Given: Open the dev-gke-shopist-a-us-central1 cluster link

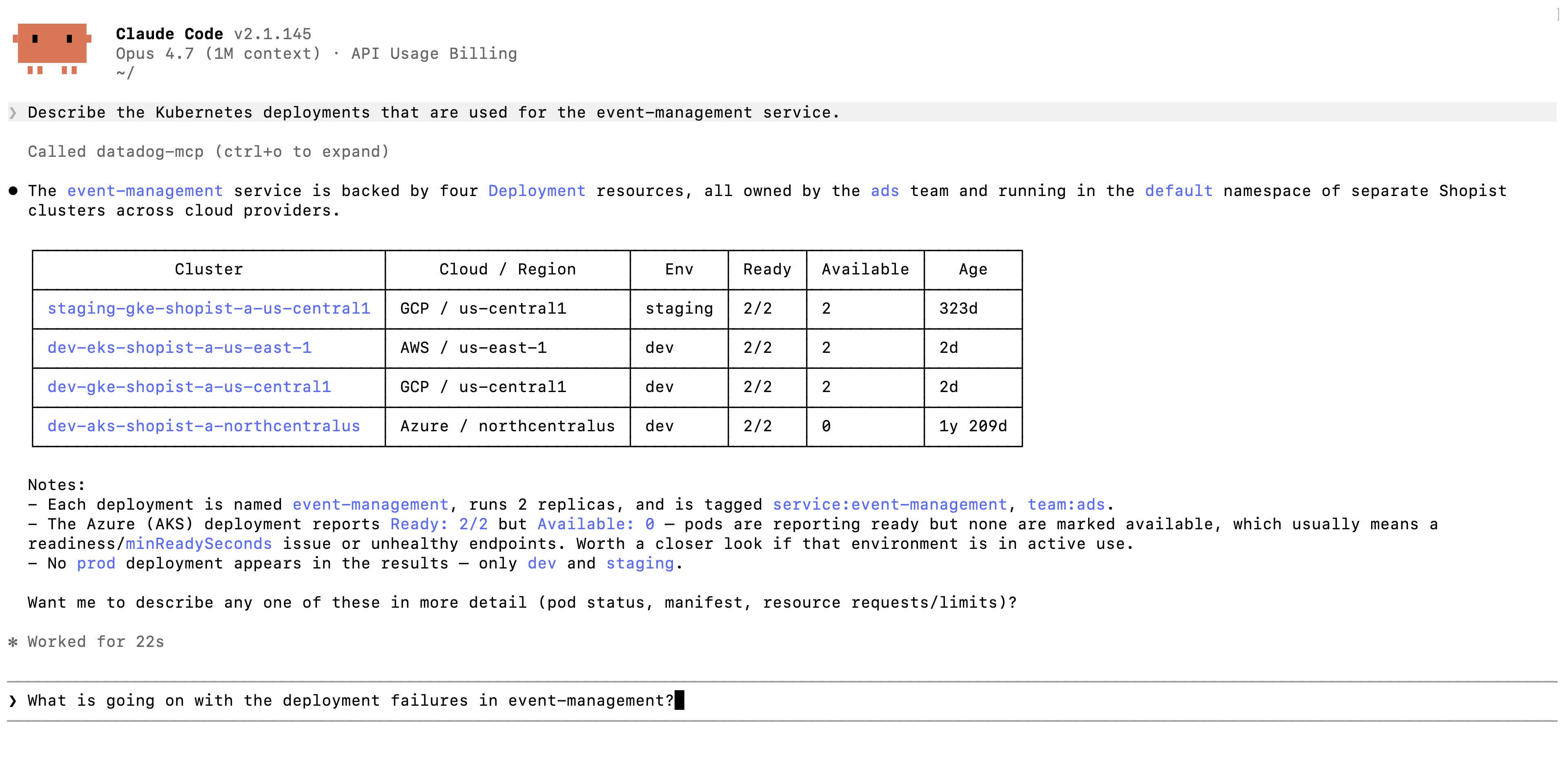Looking at the screenshot, I should (189, 387).
